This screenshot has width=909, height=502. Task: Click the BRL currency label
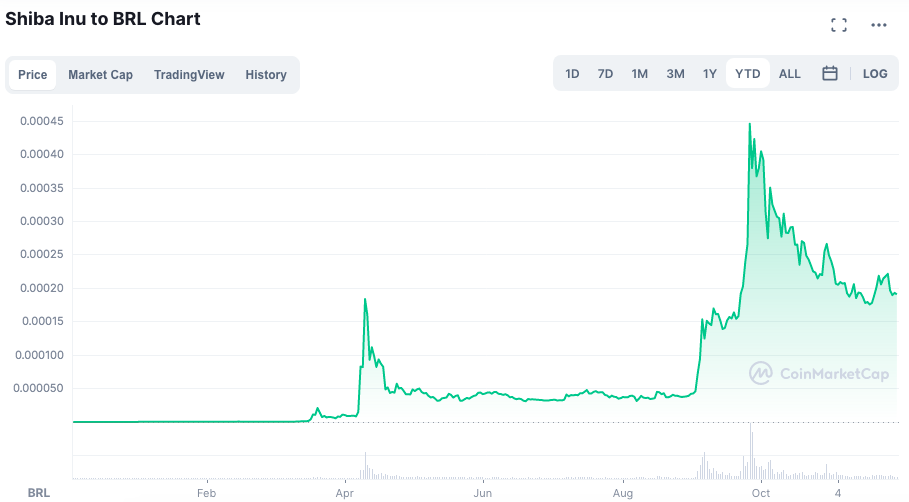(x=39, y=493)
